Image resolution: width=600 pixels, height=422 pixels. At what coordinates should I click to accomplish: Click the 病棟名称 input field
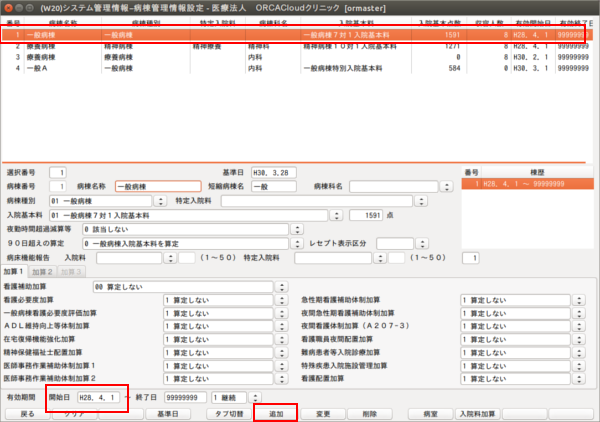(157, 186)
